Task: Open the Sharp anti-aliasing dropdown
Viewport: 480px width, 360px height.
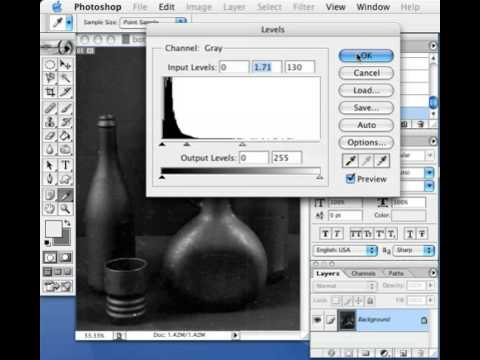Action: pos(414,250)
